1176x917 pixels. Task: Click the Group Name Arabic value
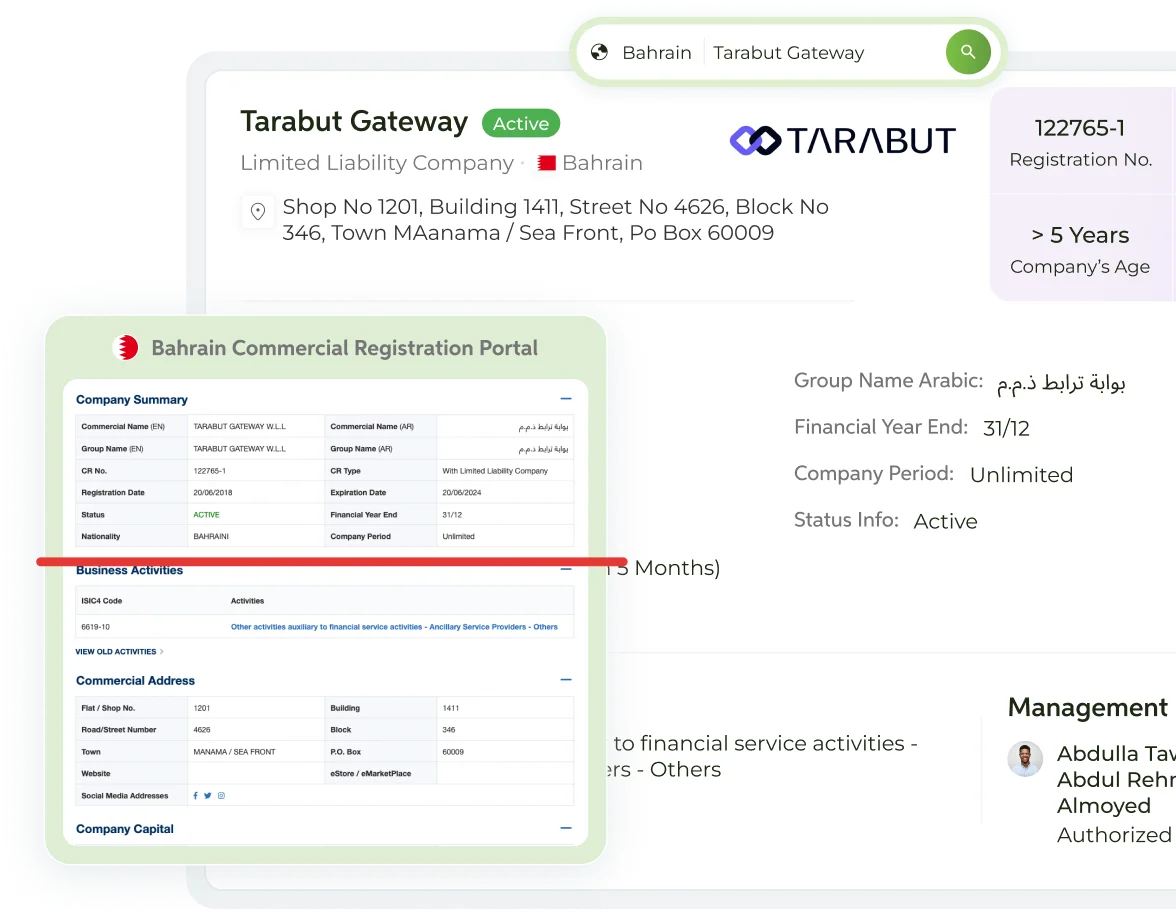click(1060, 382)
